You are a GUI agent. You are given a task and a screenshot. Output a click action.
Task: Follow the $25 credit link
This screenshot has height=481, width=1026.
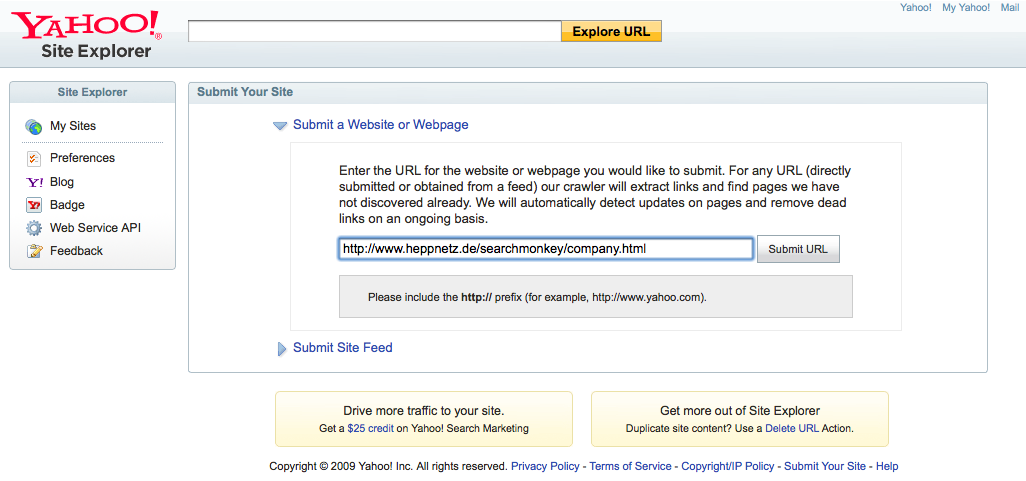(x=369, y=428)
